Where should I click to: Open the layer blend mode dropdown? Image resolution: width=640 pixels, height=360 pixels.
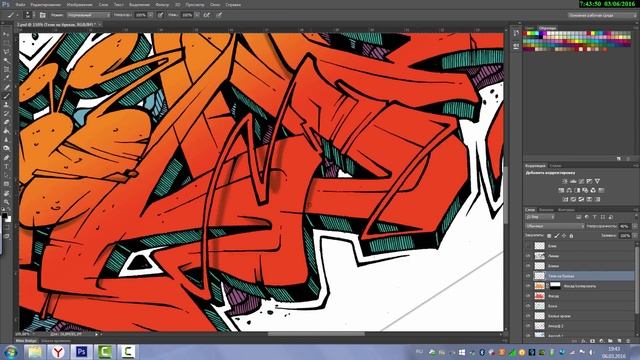pos(555,226)
